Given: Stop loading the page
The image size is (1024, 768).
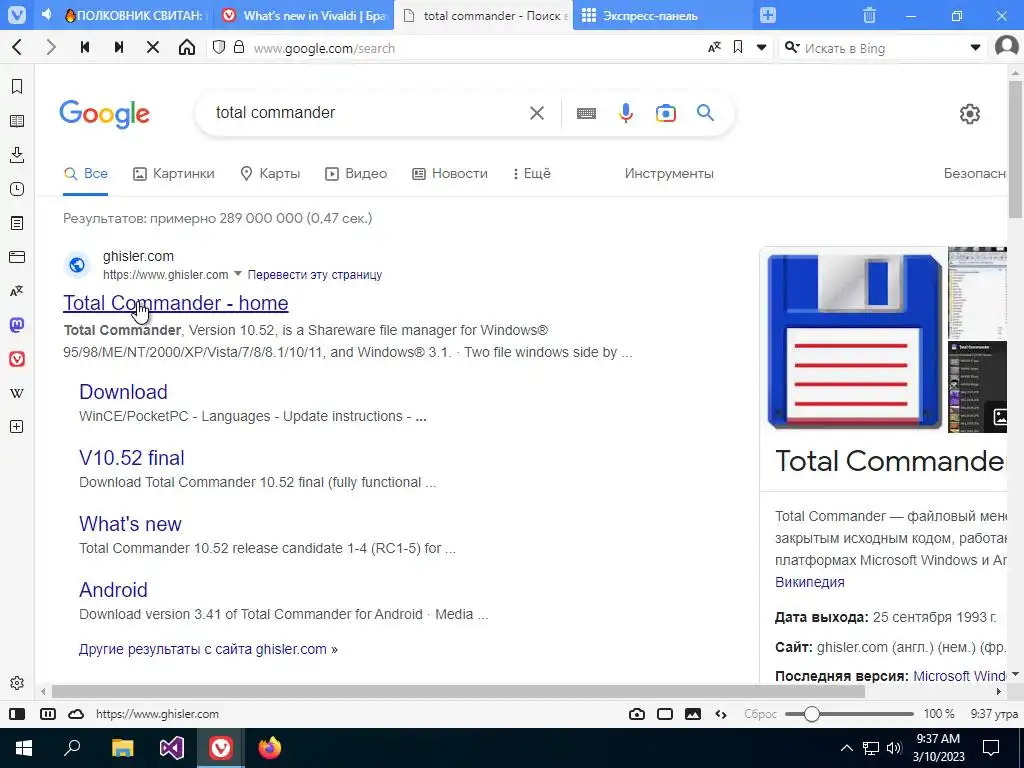Looking at the screenshot, I should click(153, 47).
